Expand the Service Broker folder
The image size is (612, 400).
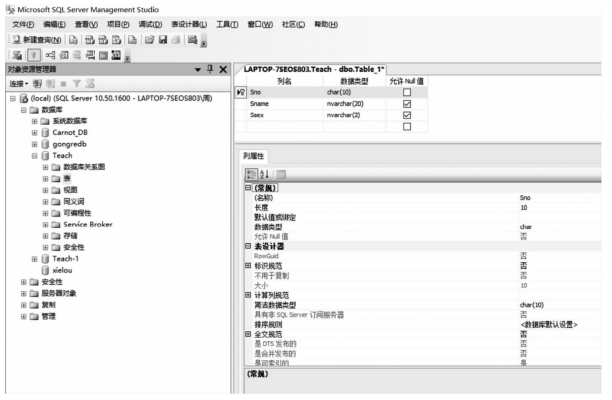[x=46, y=225]
